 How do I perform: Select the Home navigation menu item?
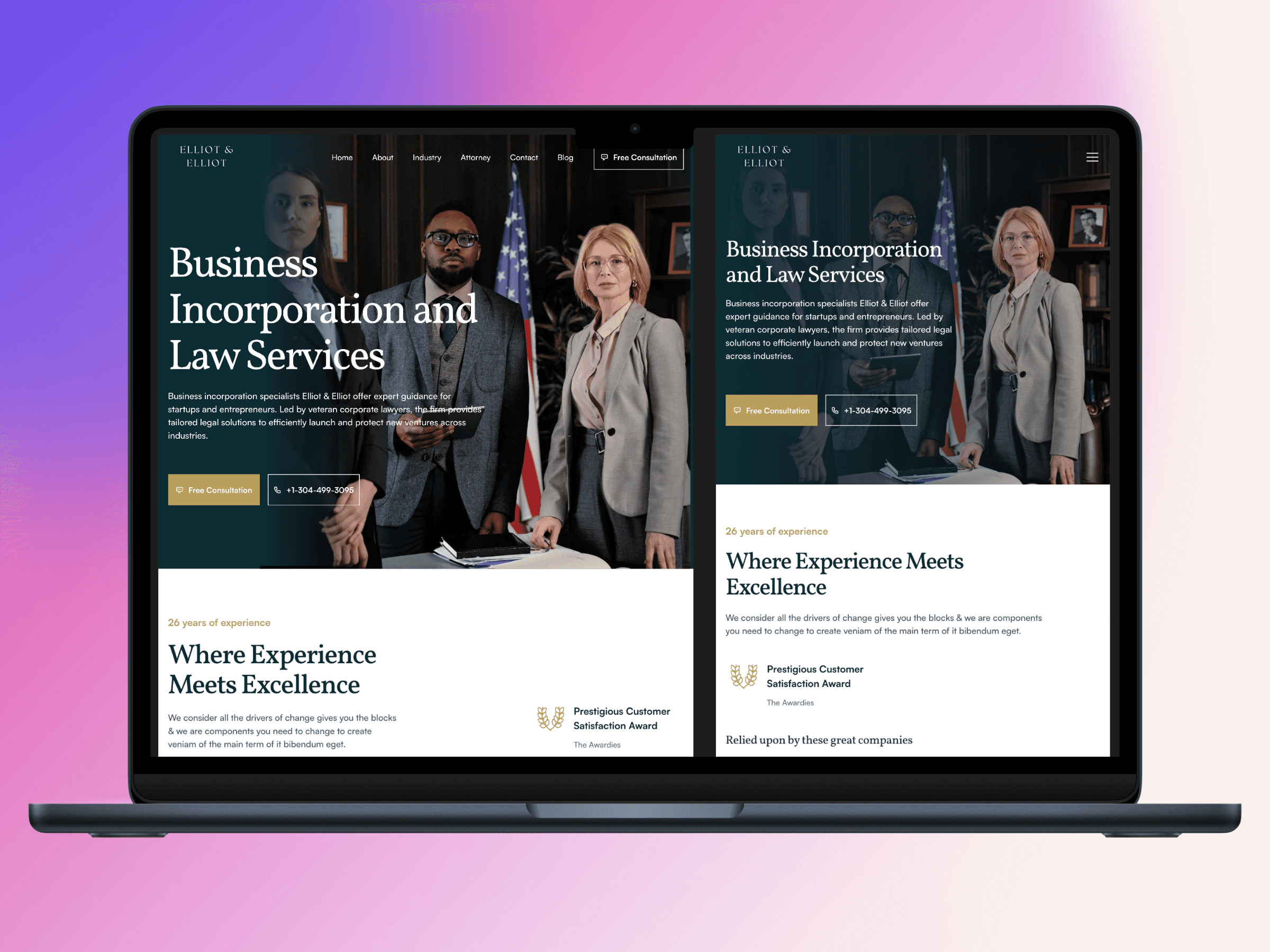[342, 156]
